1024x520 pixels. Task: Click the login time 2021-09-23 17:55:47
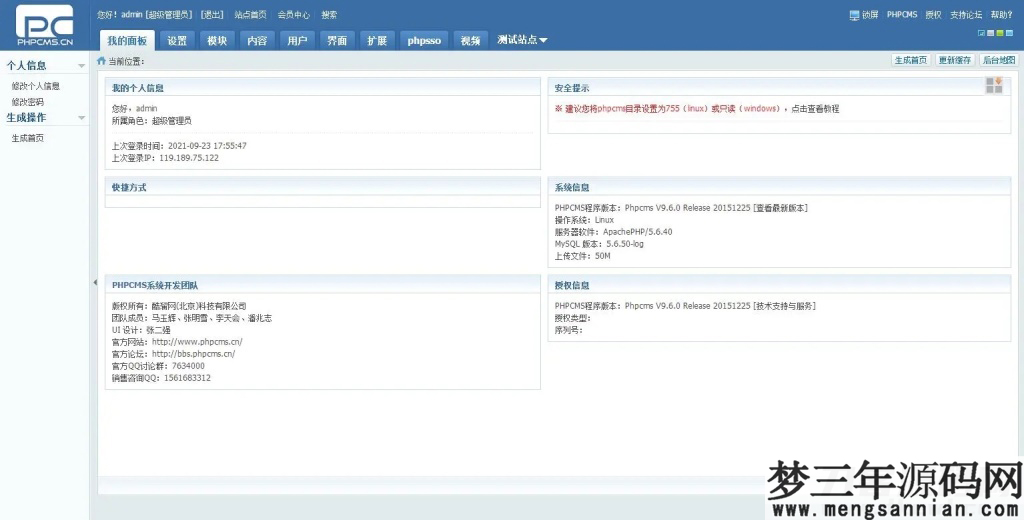(x=207, y=146)
